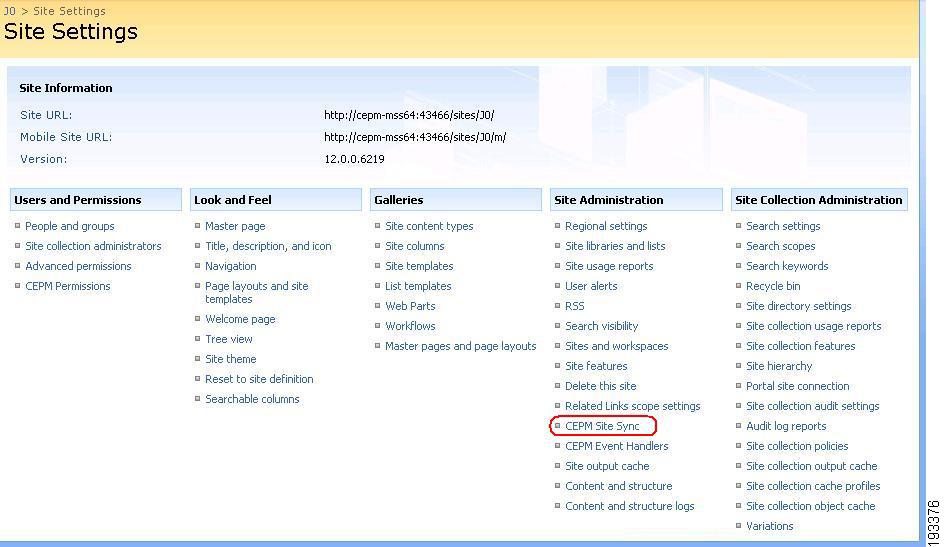Open Search keywords link

click(x=787, y=266)
